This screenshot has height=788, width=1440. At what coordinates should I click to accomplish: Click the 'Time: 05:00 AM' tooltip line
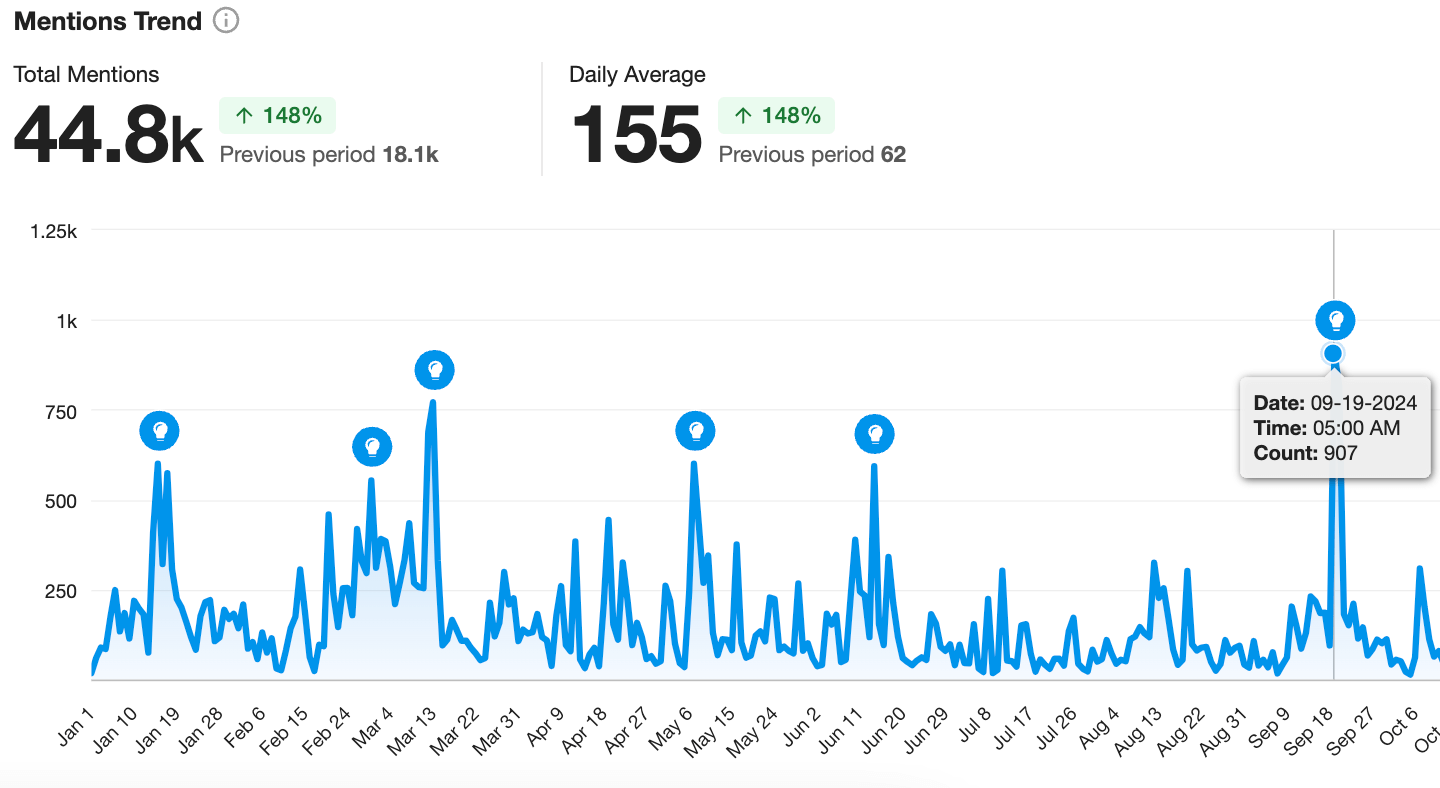click(x=1326, y=428)
